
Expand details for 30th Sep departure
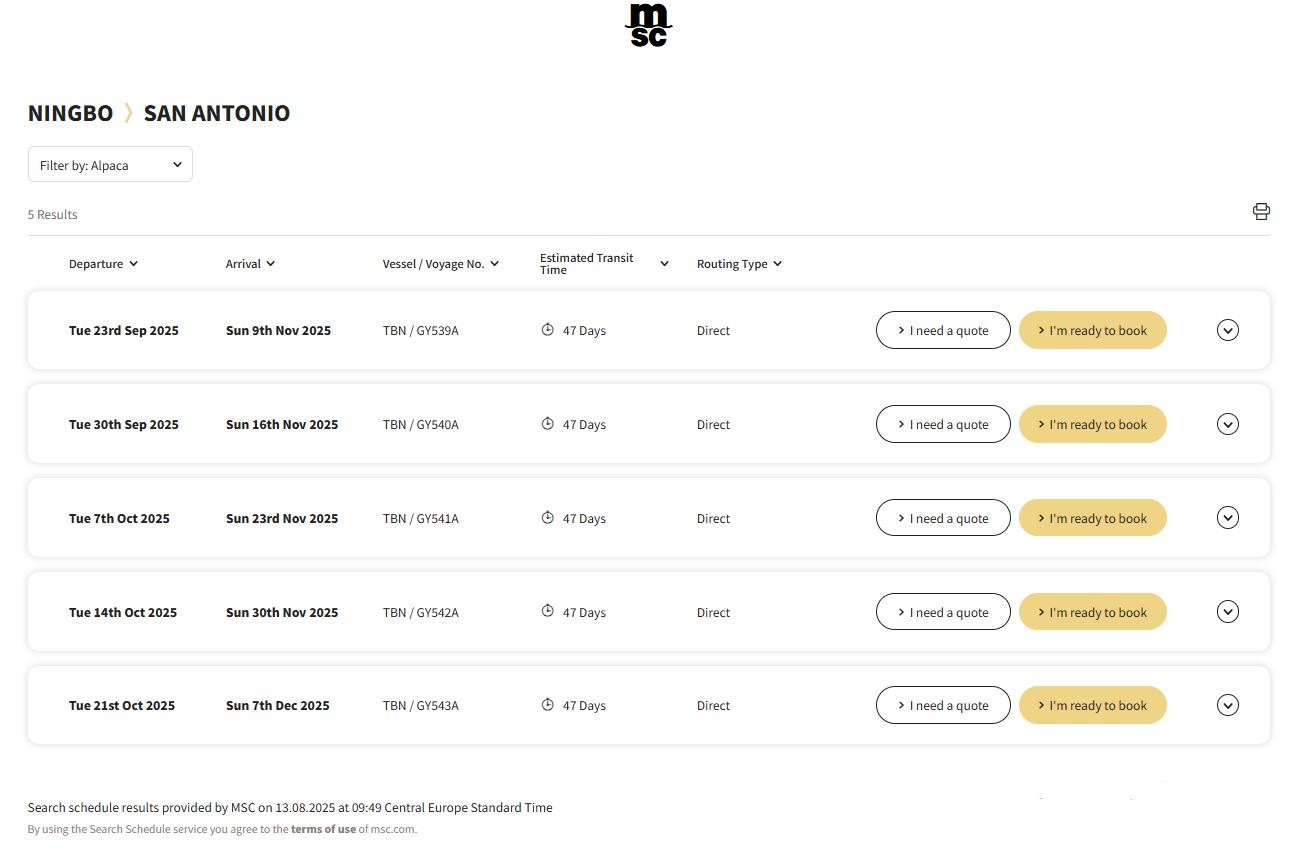coord(1228,424)
